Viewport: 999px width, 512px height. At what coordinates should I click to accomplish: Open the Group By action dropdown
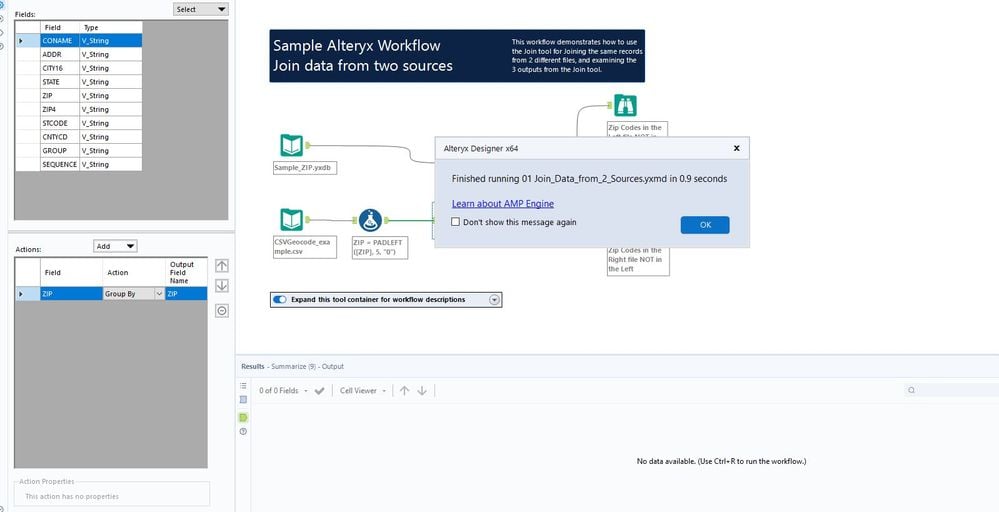(x=159, y=294)
